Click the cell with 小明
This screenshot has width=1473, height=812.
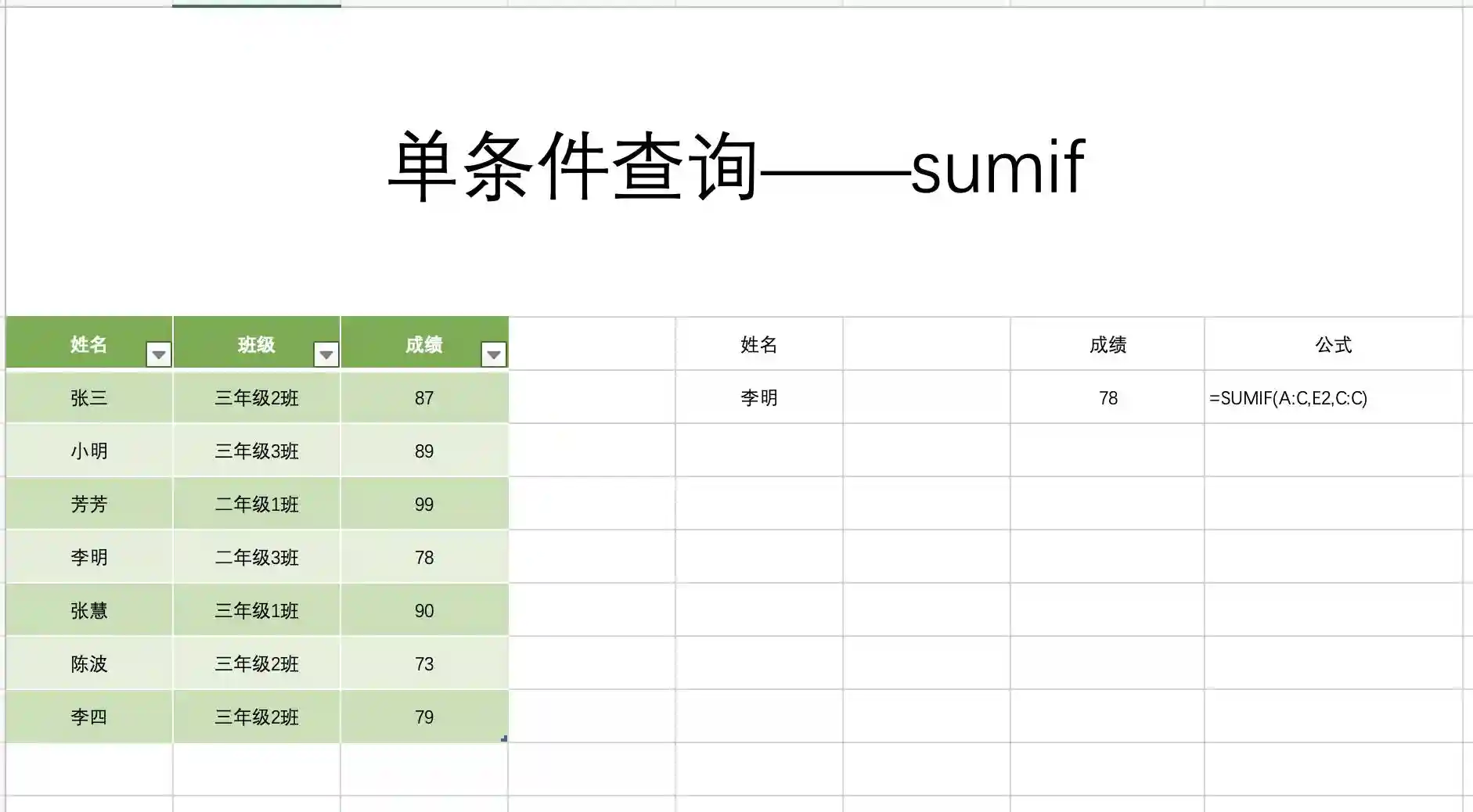(x=89, y=451)
